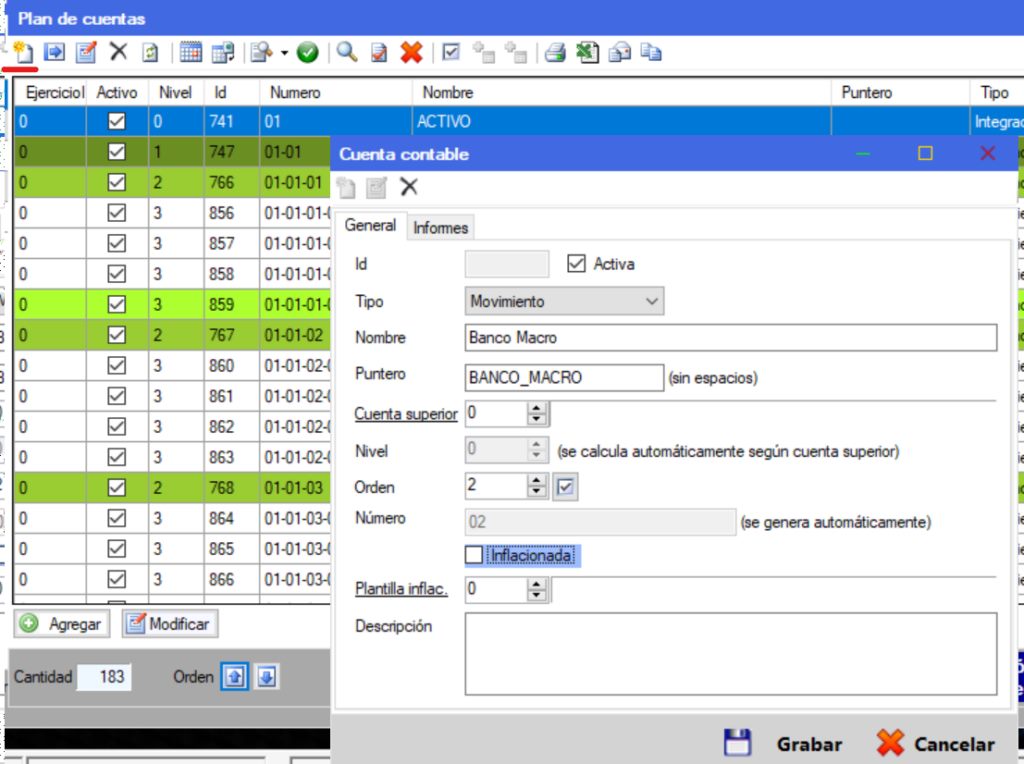The height and width of the screenshot is (764, 1024).
Task: Toggle the Activo checkbox for Id 767
Action: click(117, 335)
